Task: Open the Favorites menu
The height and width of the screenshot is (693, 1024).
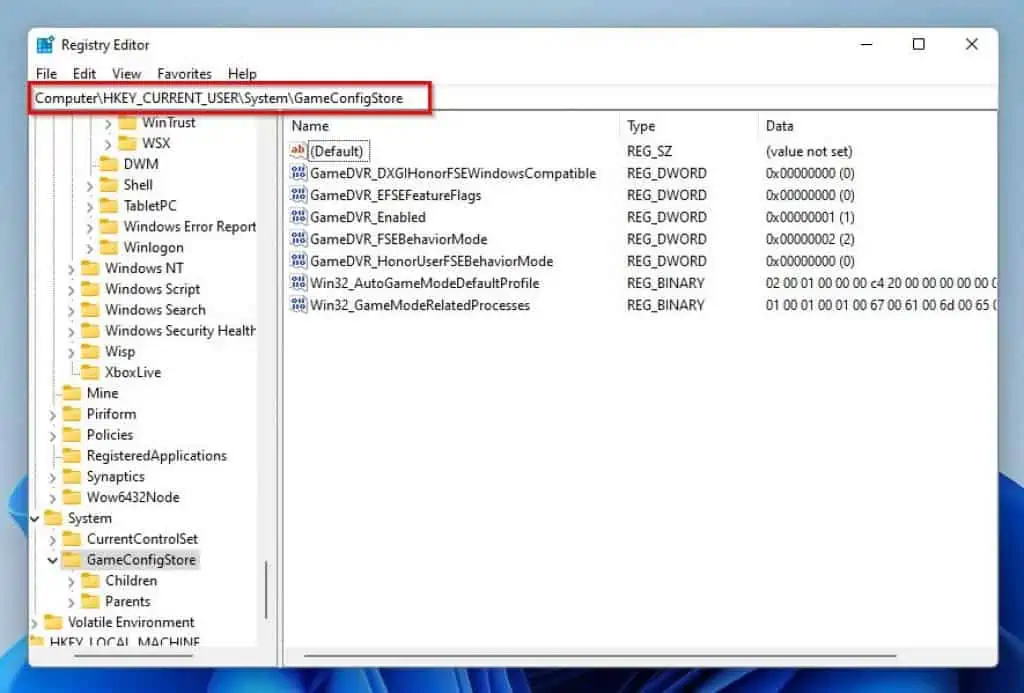Action: (x=184, y=73)
